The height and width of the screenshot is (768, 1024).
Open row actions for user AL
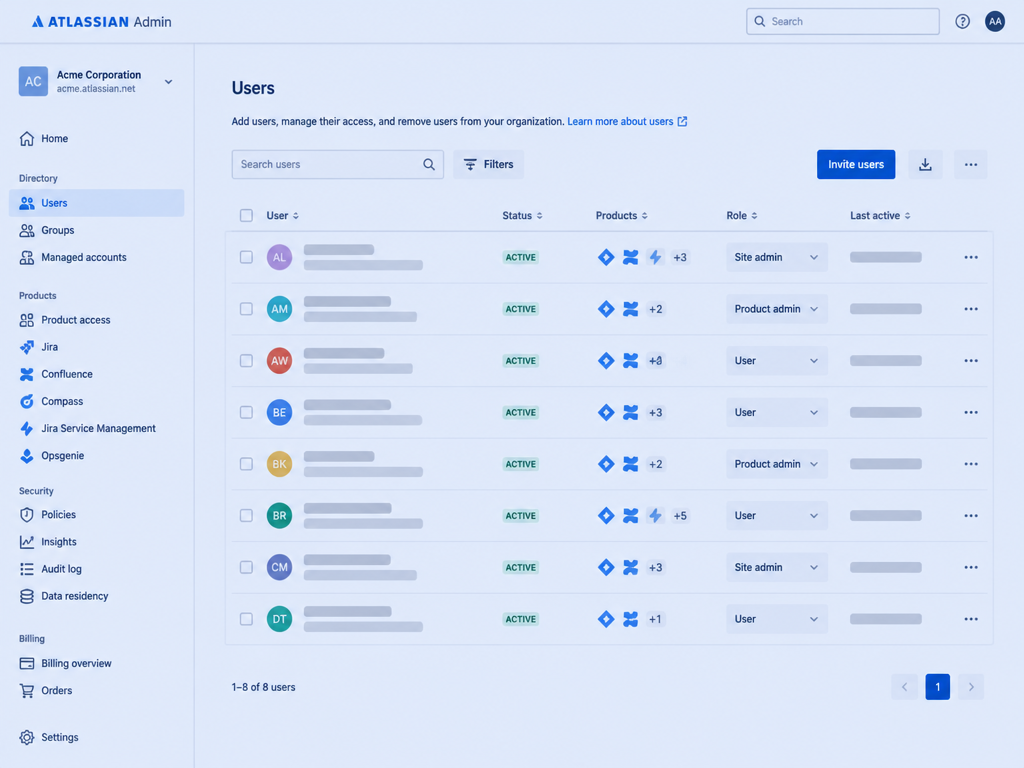click(970, 257)
